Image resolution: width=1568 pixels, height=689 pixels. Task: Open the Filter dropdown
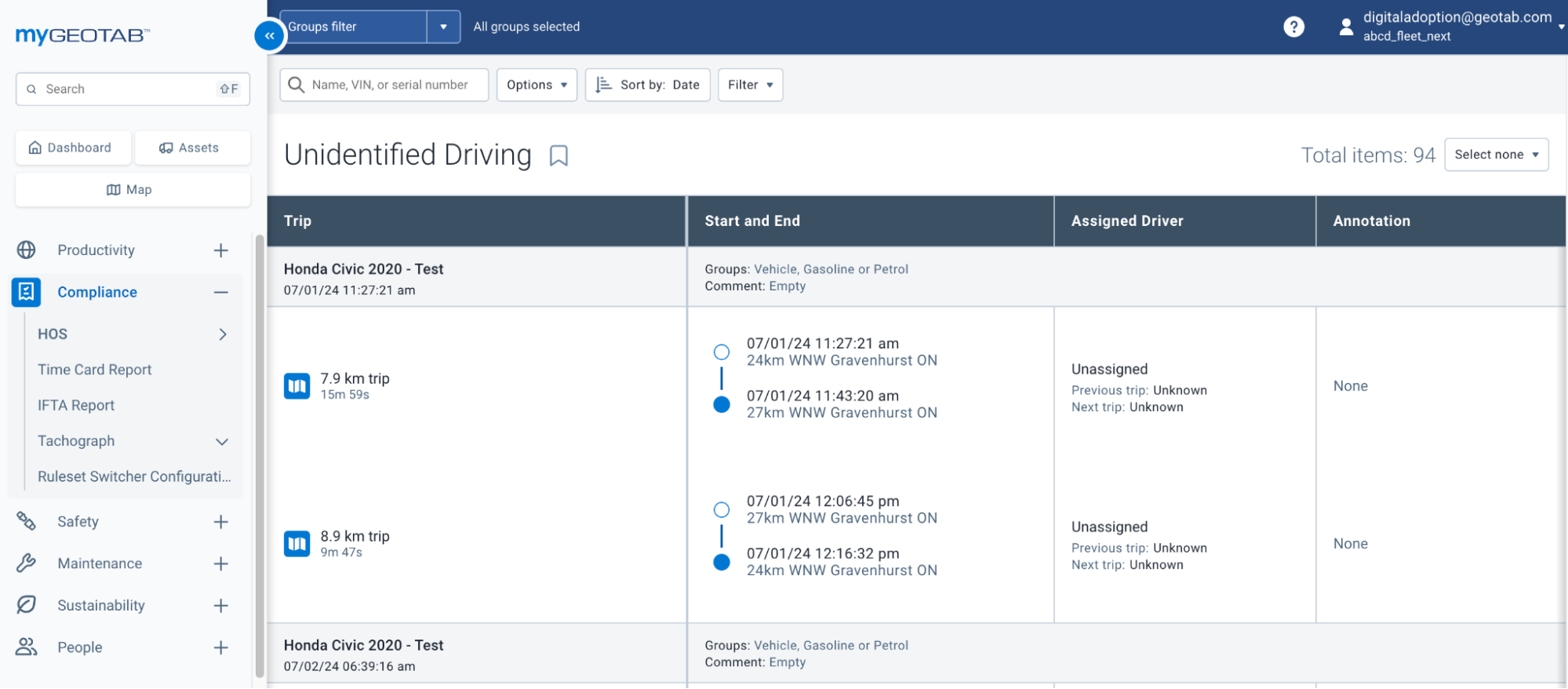tap(750, 85)
